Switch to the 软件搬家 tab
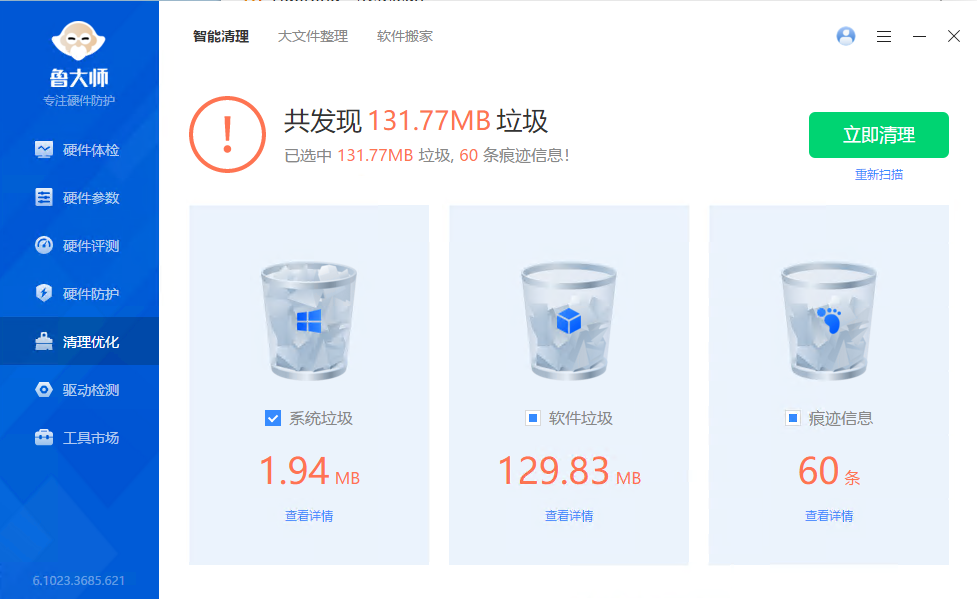Screen dimensions: 977x599 pos(405,36)
